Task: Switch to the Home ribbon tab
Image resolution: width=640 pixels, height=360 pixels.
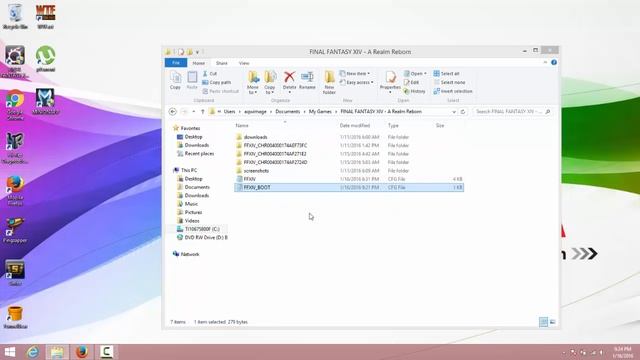Action: [x=199, y=63]
